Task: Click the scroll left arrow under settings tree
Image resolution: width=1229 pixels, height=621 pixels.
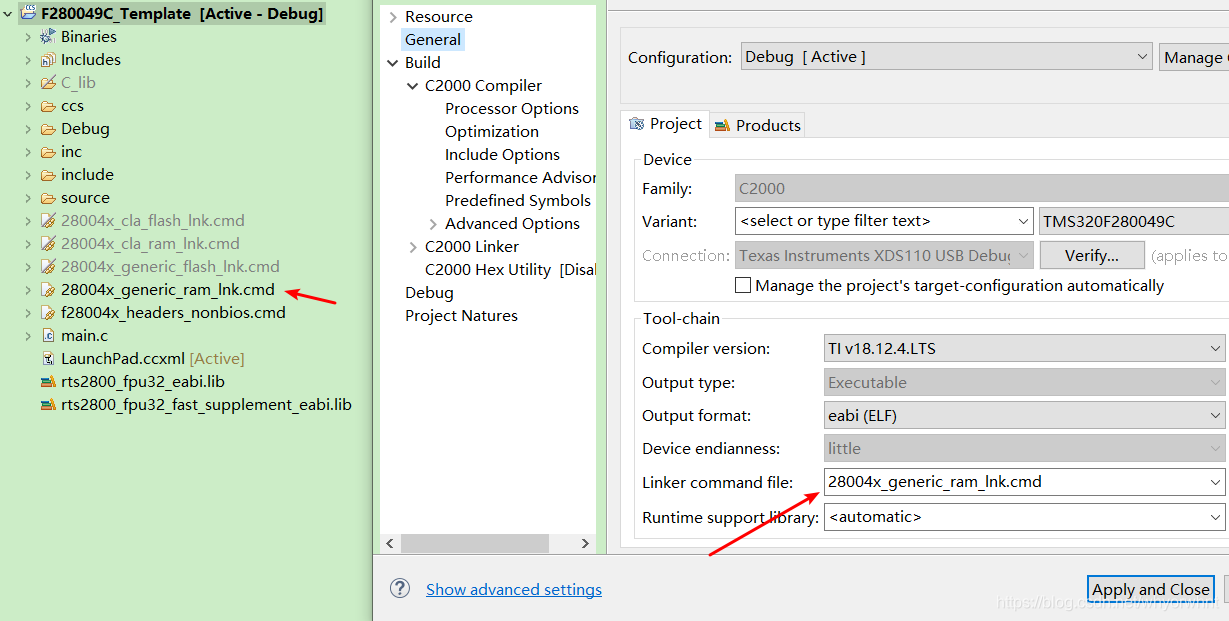Action: pyautogui.click(x=391, y=543)
